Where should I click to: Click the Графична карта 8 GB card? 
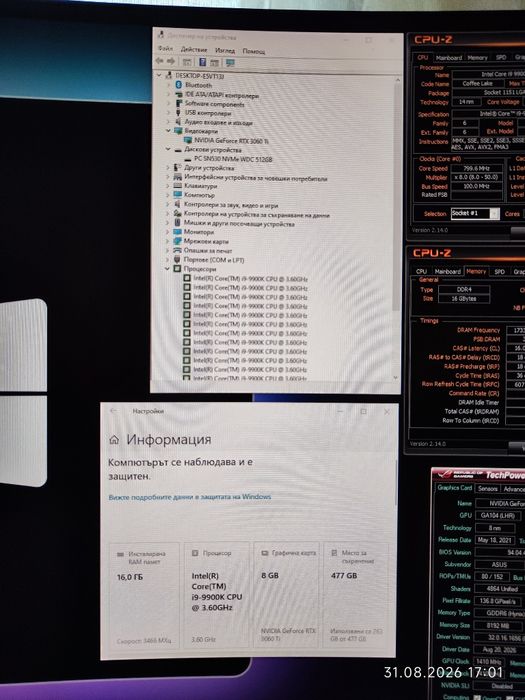click(x=286, y=596)
